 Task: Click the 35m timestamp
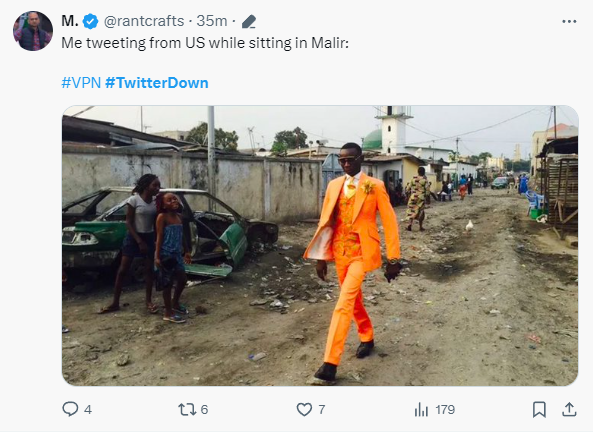(212, 21)
